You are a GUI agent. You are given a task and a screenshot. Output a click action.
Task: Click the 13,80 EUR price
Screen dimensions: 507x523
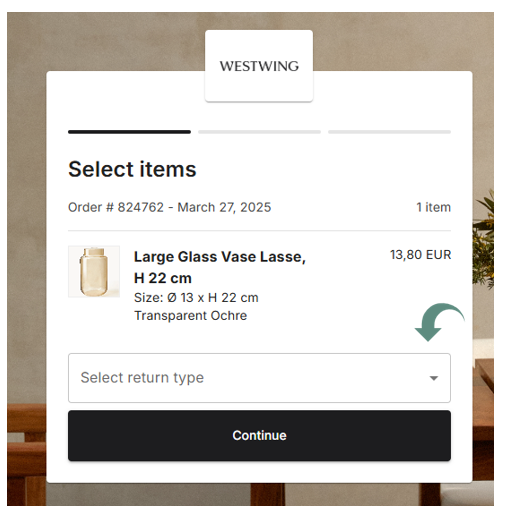[x=420, y=254]
